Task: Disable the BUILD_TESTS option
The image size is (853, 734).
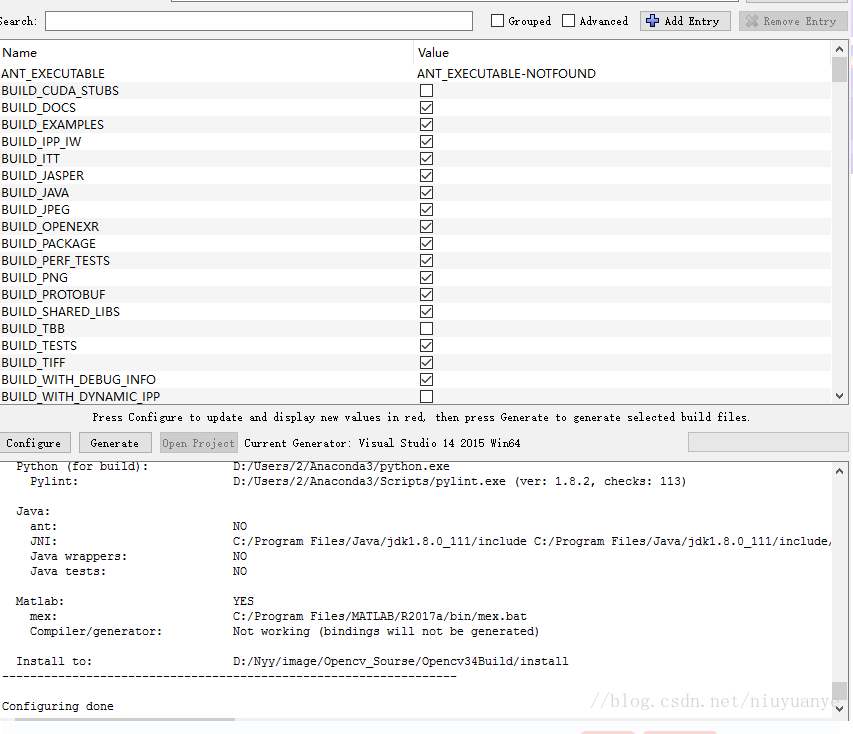Action: click(426, 345)
